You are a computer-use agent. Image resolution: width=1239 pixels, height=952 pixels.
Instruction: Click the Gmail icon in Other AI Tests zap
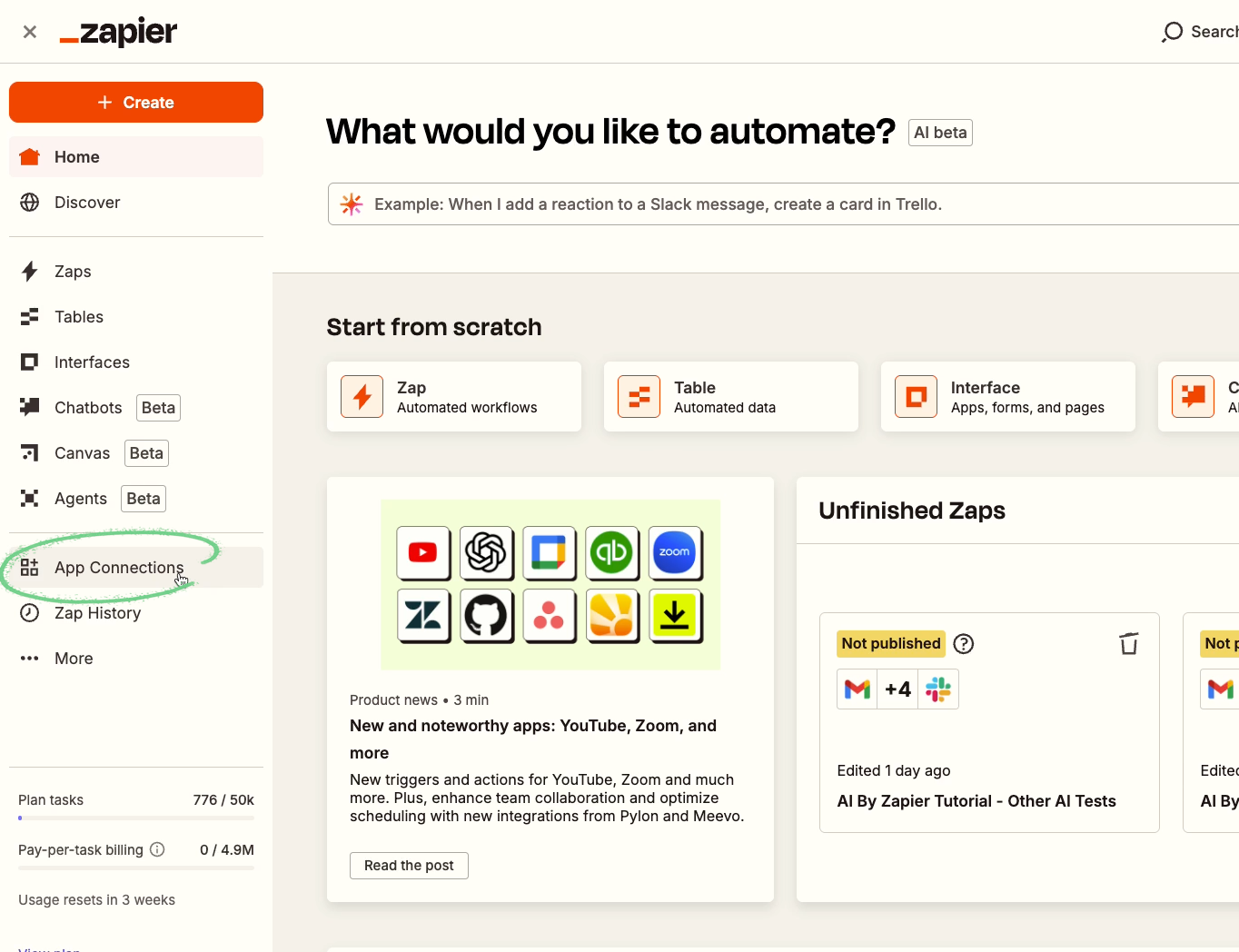pyautogui.click(x=857, y=689)
